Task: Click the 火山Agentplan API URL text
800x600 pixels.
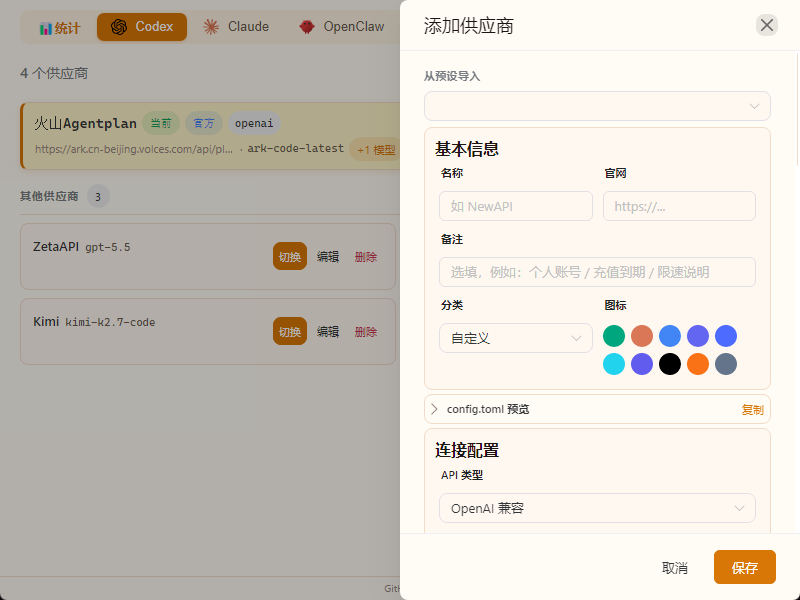Action: (134, 149)
